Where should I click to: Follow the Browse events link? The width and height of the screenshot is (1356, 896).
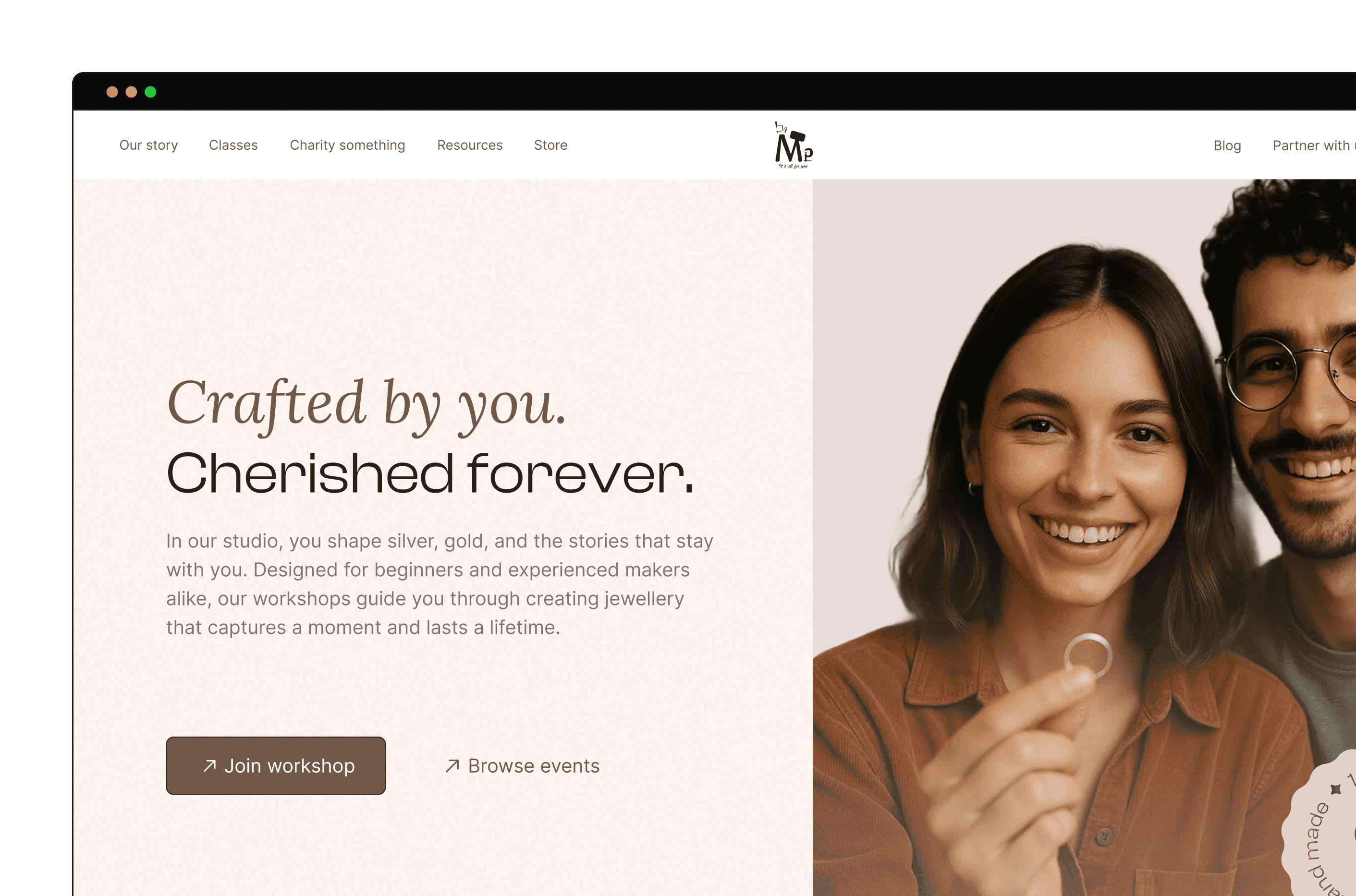pyautogui.click(x=523, y=766)
